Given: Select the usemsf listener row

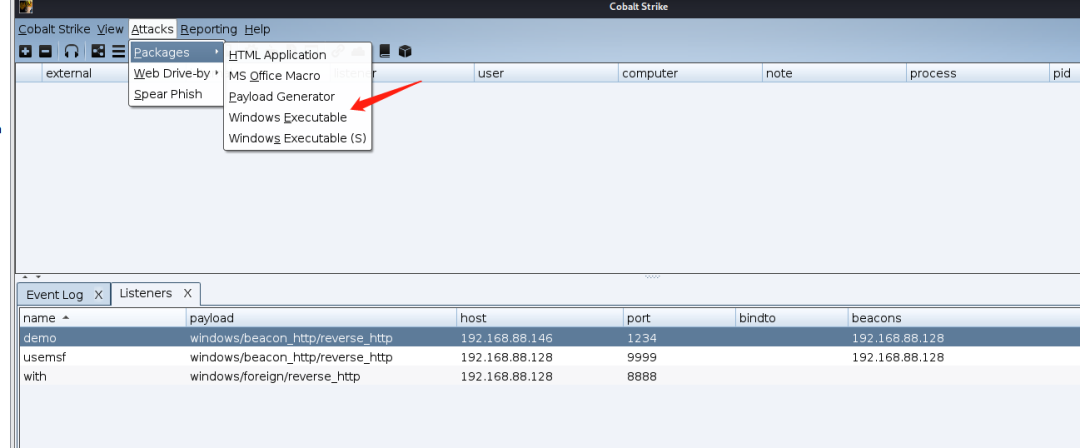Looking at the screenshot, I should point(550,357).
